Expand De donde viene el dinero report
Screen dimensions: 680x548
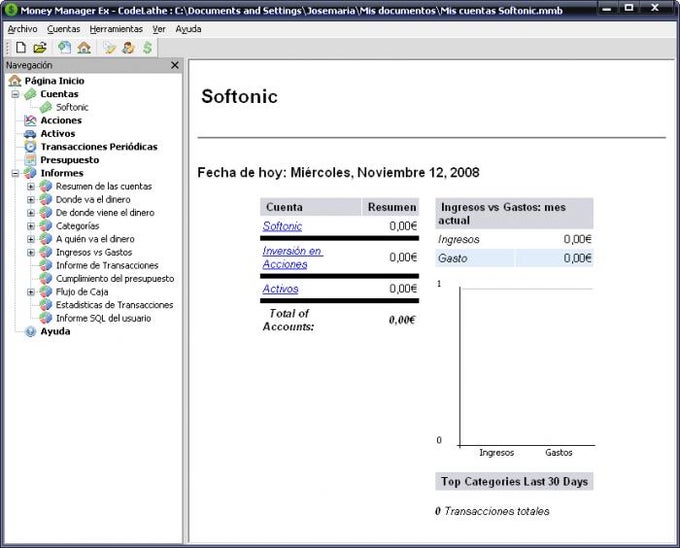tap(31, 212)
